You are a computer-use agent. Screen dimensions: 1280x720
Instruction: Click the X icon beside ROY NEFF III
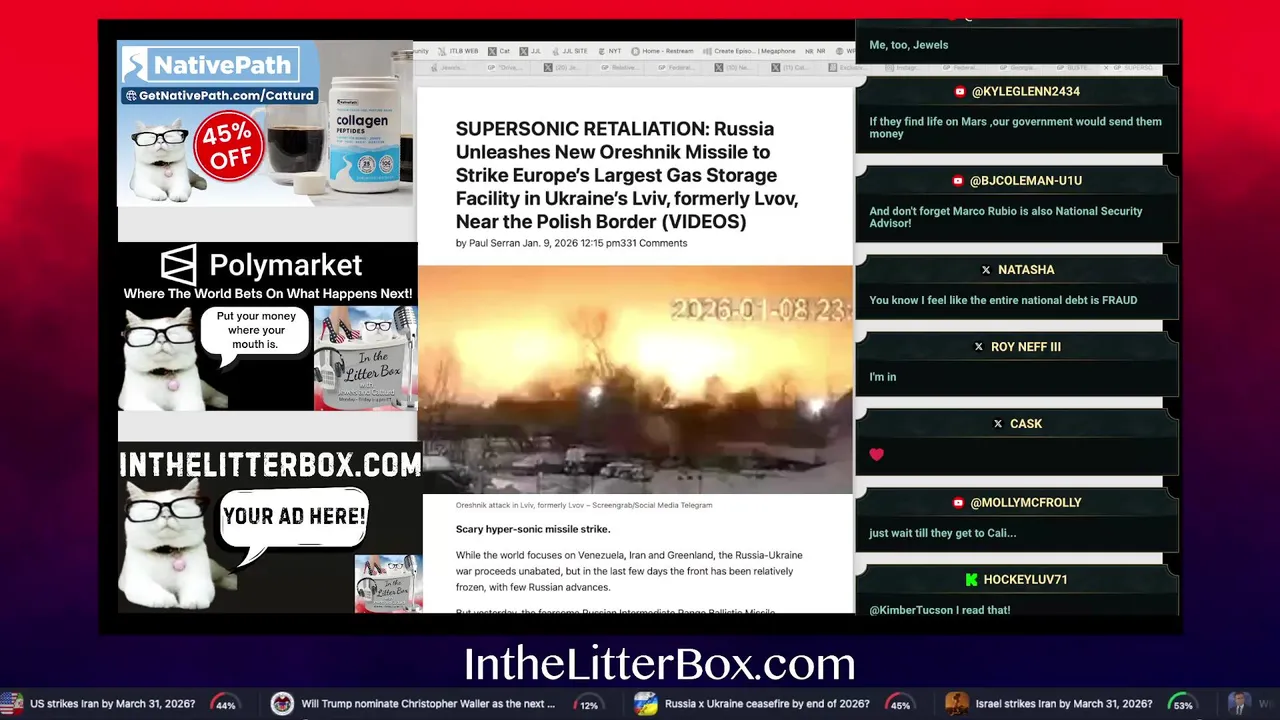pos(979,347)
